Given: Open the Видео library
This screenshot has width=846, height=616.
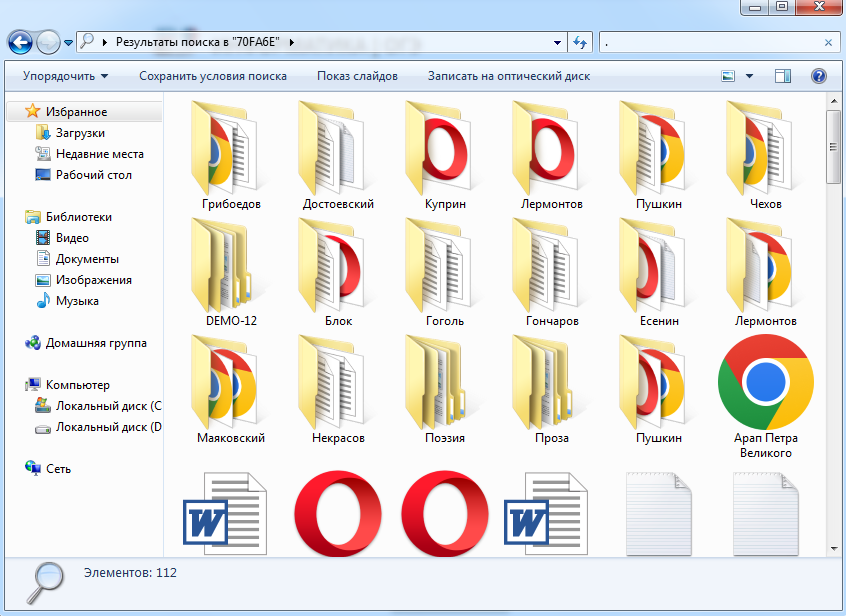Looking at the screenshot, I should (72, 238).
